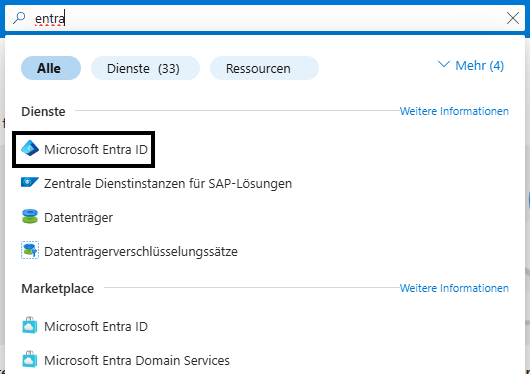Filter results by Ressourcen
The width and height of the screenshot is (530, 374).
coord(264,68)
